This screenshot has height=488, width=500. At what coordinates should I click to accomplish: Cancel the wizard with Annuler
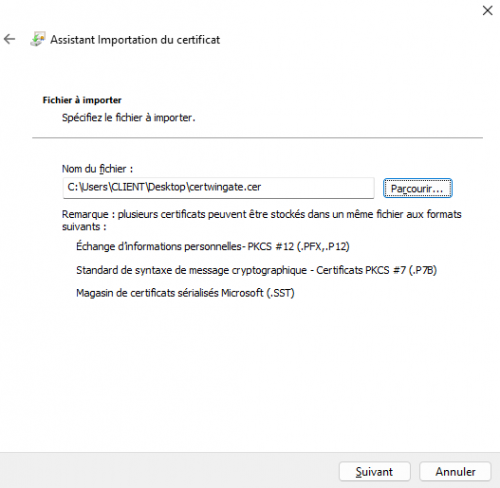click(x=455, y=471)
